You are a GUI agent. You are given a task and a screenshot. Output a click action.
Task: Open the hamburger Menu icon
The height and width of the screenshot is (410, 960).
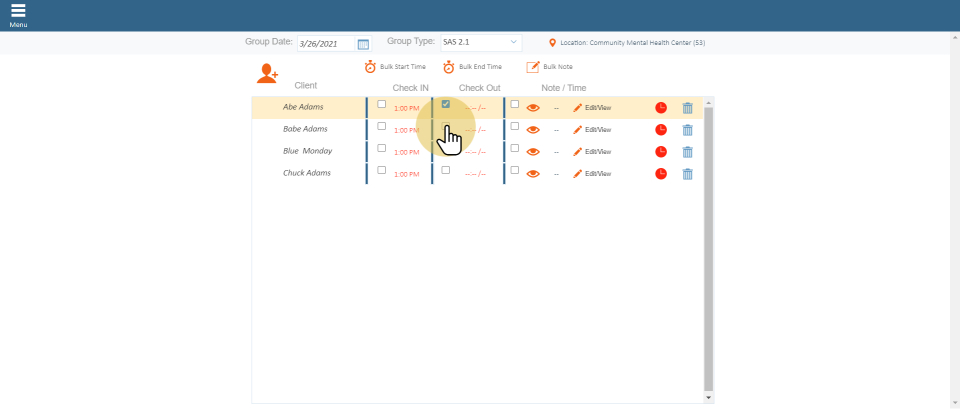coord(18,11)
